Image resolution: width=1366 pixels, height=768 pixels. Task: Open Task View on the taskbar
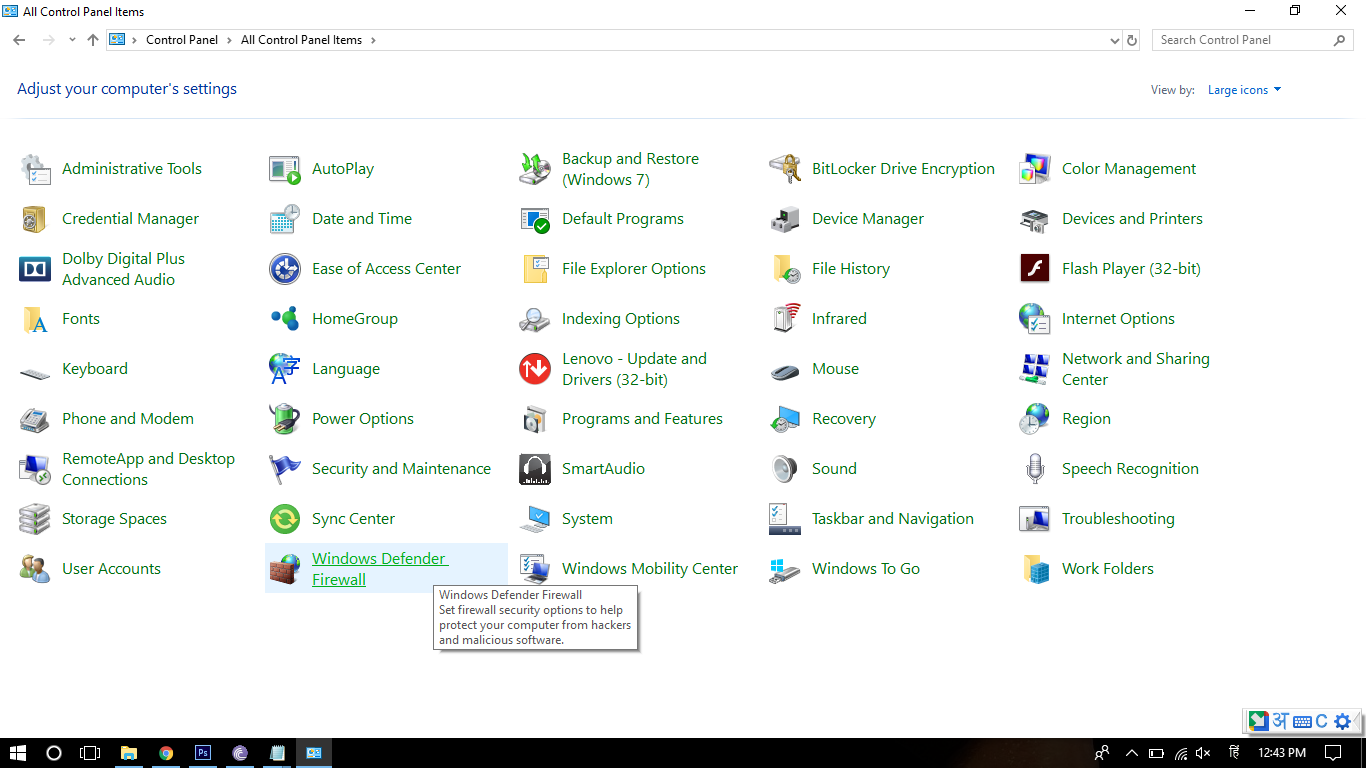click(90, 753)
